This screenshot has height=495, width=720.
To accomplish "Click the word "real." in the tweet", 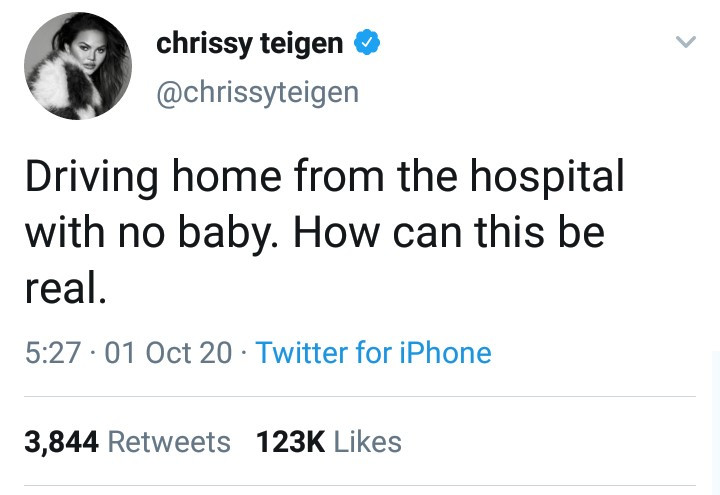I will coord(66,287).
